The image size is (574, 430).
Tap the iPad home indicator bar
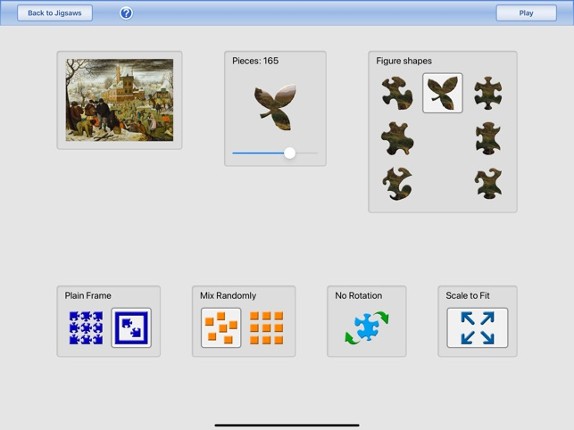[x=287, y=425]
